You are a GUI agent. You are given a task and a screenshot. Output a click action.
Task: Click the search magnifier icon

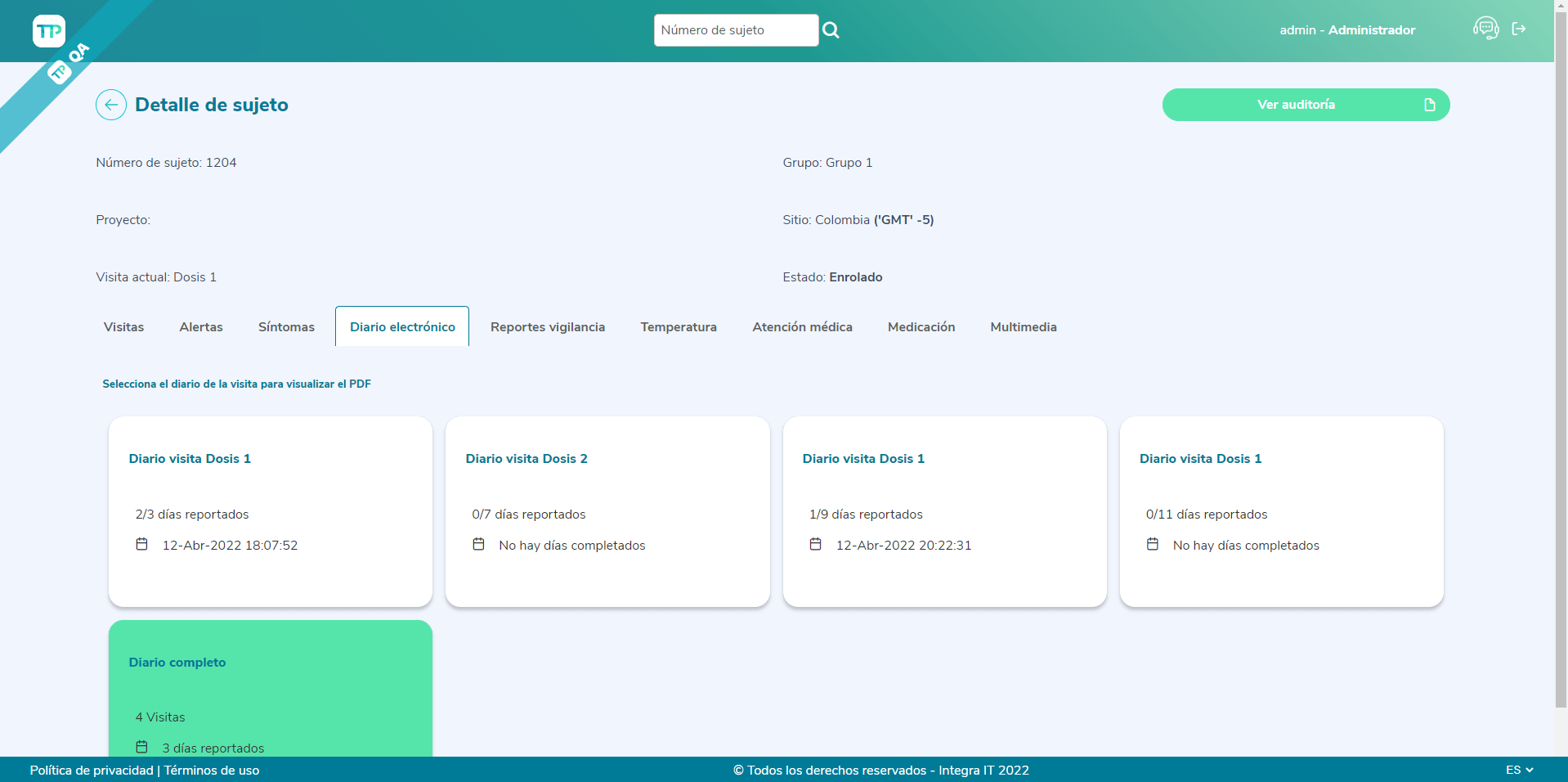point(831,30)
